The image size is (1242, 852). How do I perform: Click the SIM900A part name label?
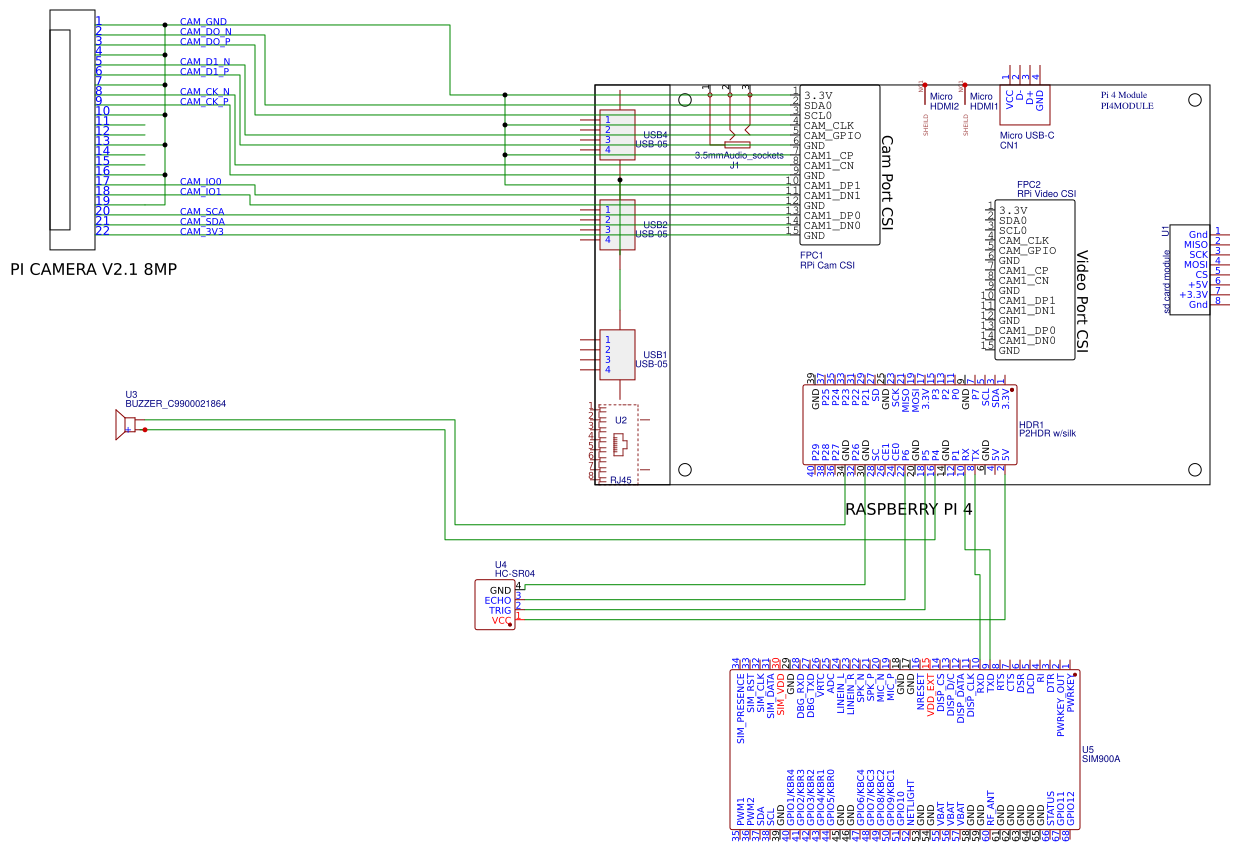[x=1101, y=759]
